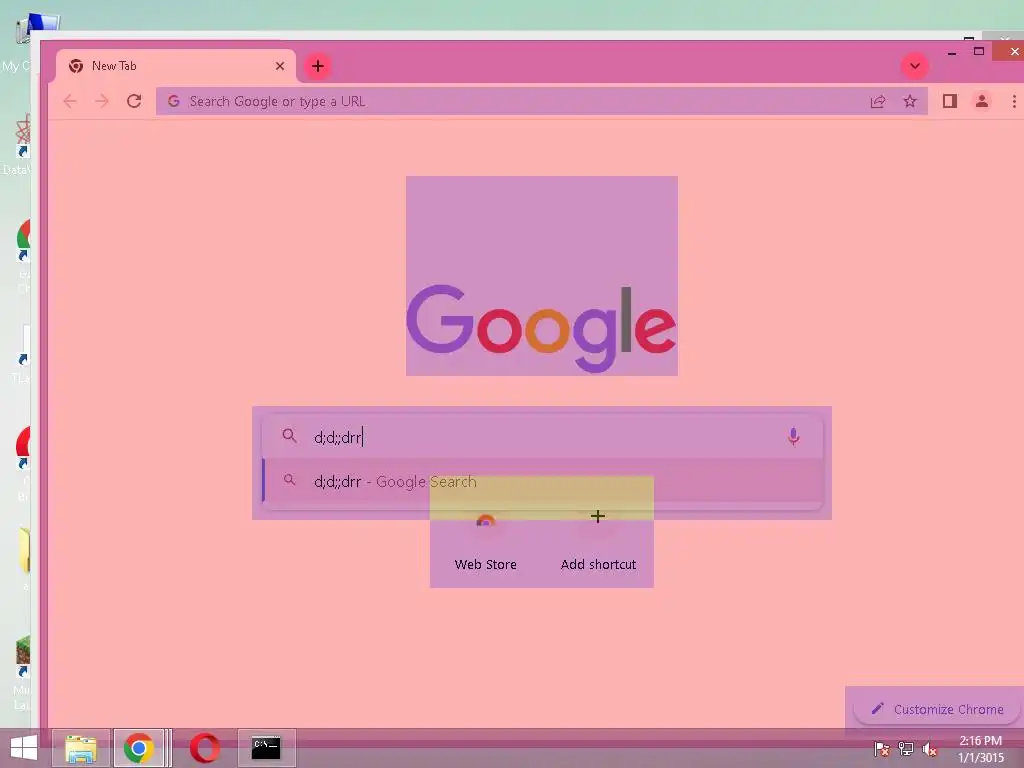This screenshot has width=1024, height=768.
Task: Open the Web Store shortcut
Action: point(485,542)
